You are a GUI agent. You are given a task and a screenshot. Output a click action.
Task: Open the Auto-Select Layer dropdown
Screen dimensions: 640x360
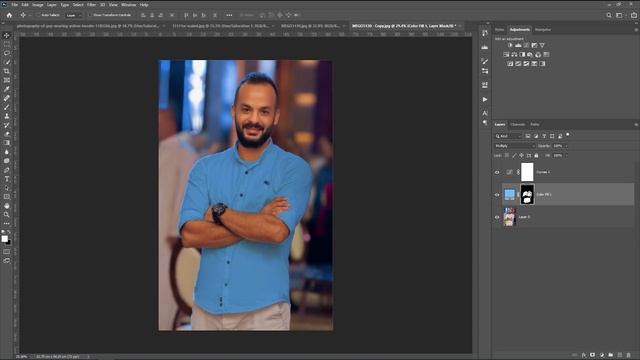coord(73,15)
